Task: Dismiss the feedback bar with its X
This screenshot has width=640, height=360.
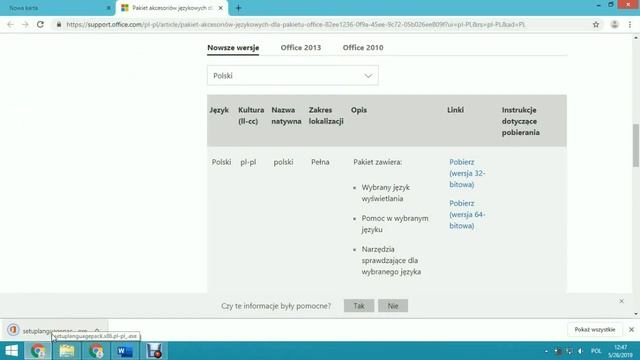Action: (621, 301)
